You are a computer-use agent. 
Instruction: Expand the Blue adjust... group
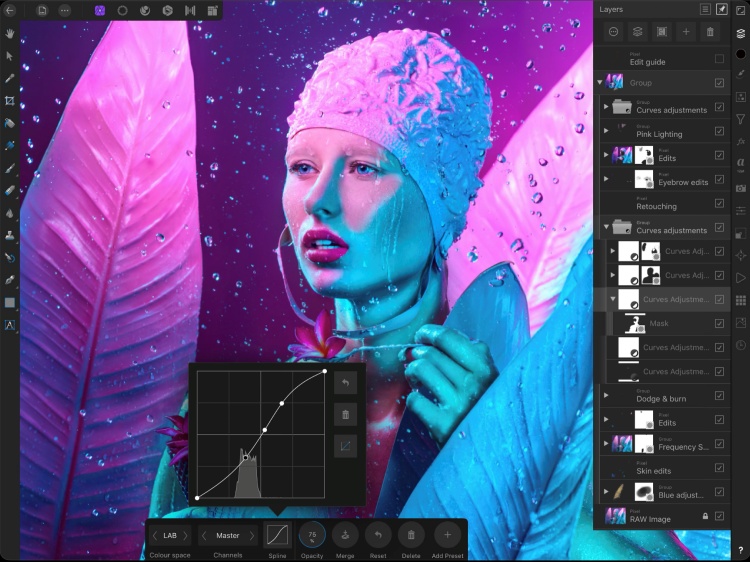click(x=606, y=492)
